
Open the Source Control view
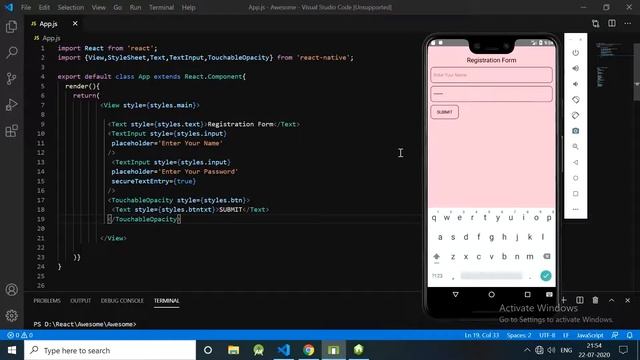click(x=11, y=78)
